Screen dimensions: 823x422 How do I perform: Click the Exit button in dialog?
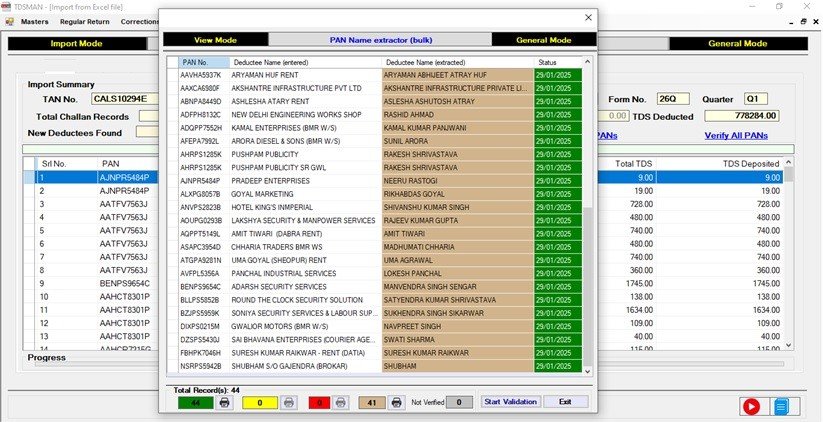point(565,402)
